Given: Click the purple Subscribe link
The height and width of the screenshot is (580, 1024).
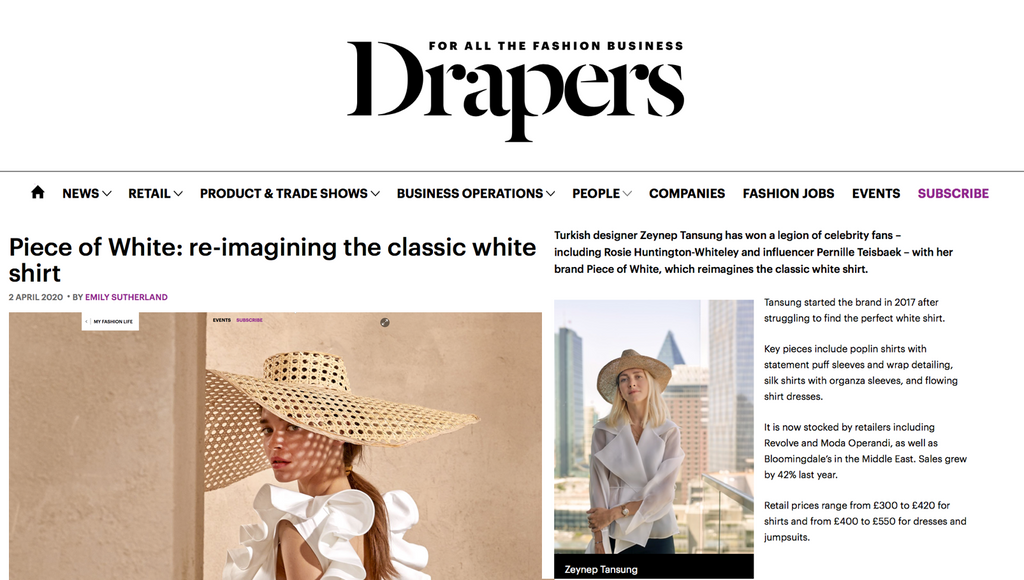Looking at the screenshot, I should pos(953,193).
